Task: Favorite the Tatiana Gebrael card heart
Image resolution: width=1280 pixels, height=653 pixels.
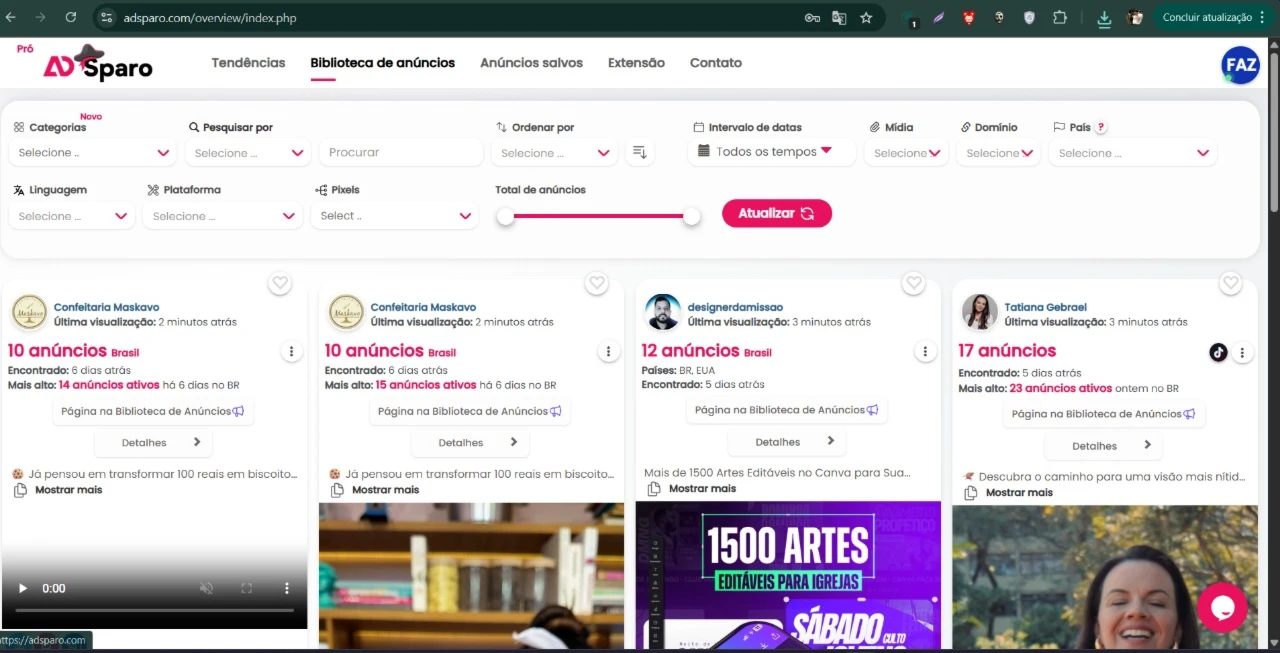Action: (1231, 284)
